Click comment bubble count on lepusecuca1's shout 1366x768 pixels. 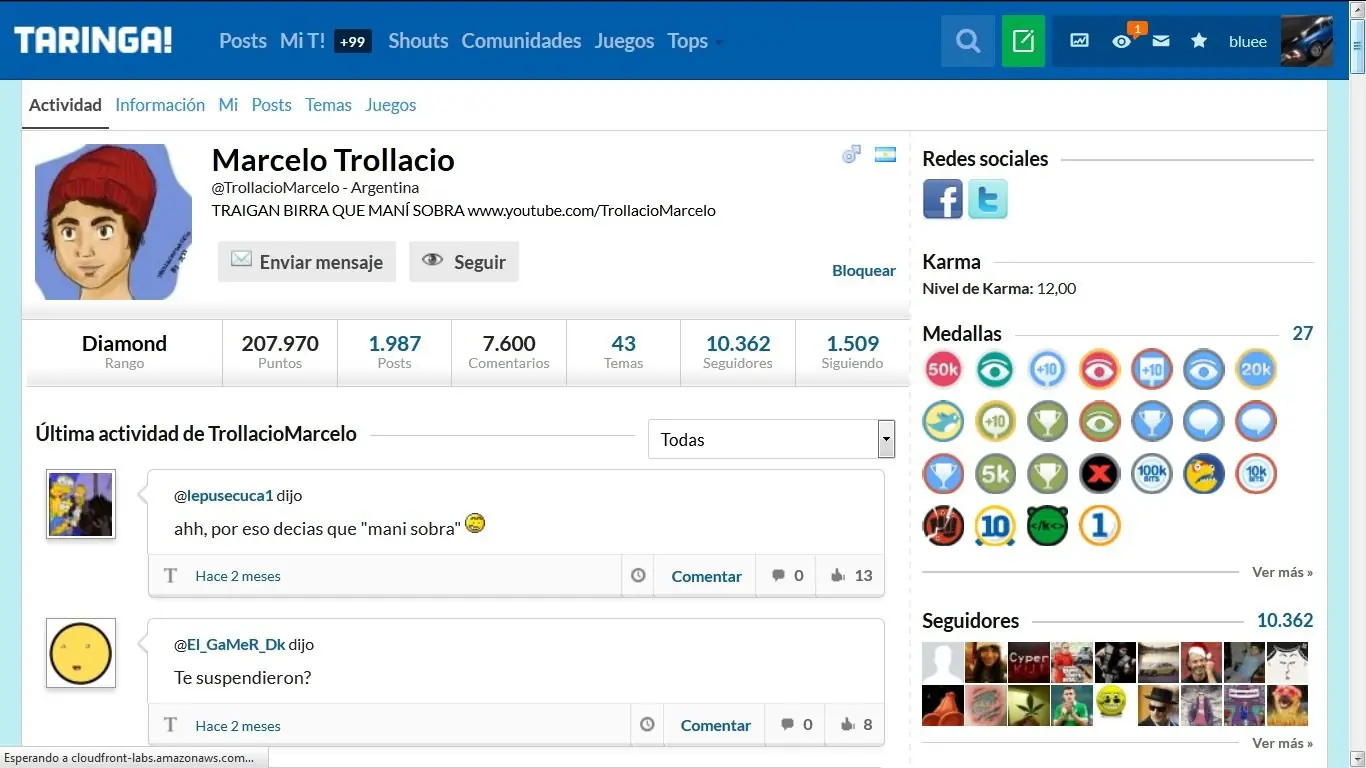(787, 576)
